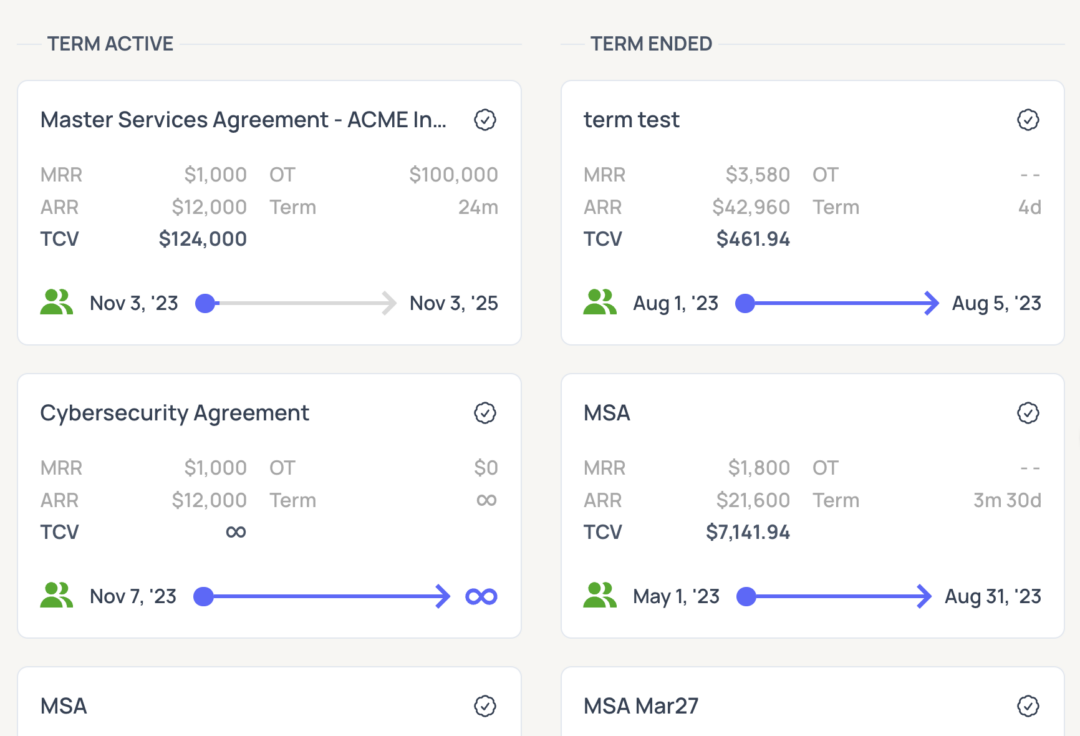Click the verified badge on term test card
Screen dimensions: 1080x736
pyautogui.click(x=1028, y=120)
